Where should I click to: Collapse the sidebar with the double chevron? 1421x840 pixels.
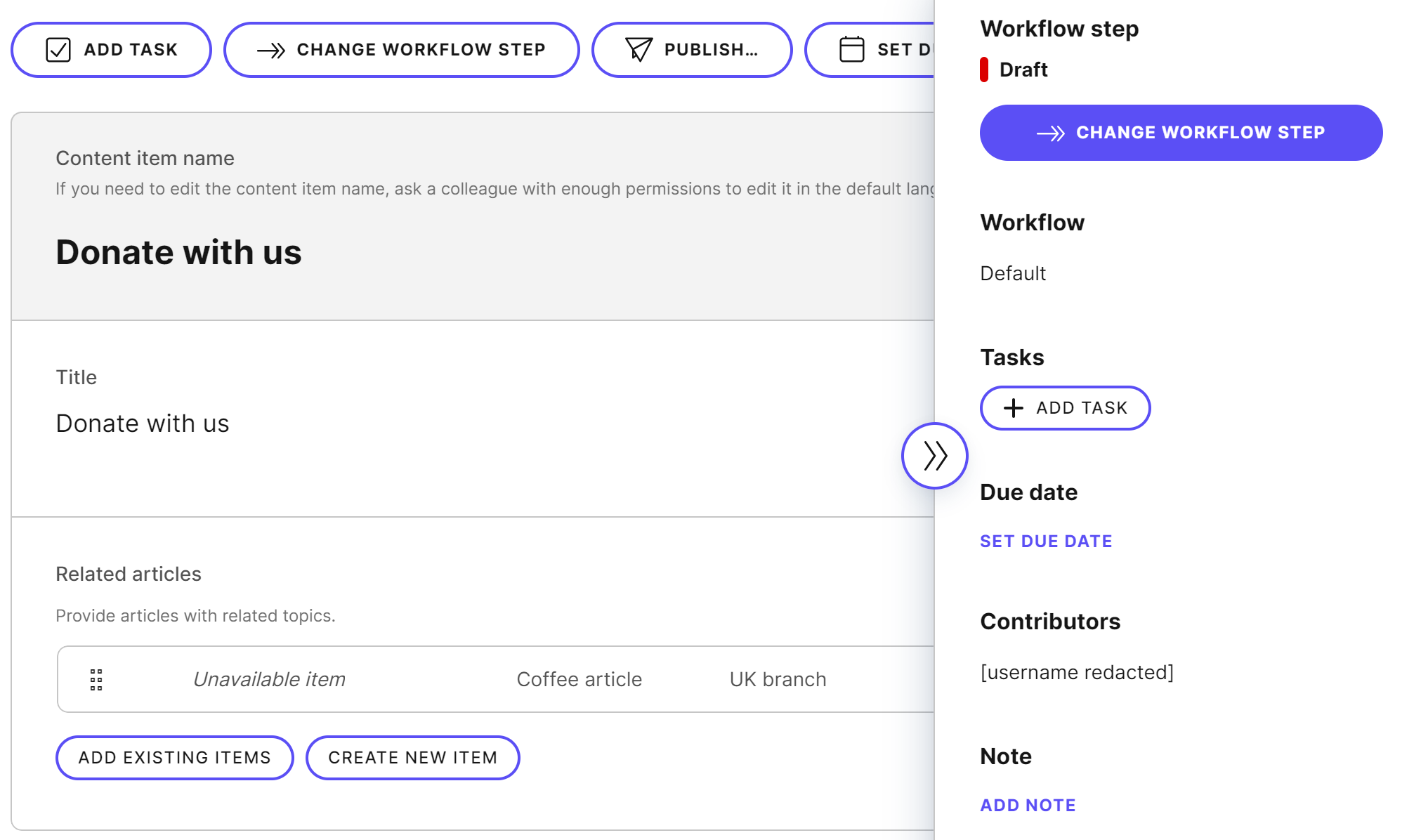tap(934, 455)
